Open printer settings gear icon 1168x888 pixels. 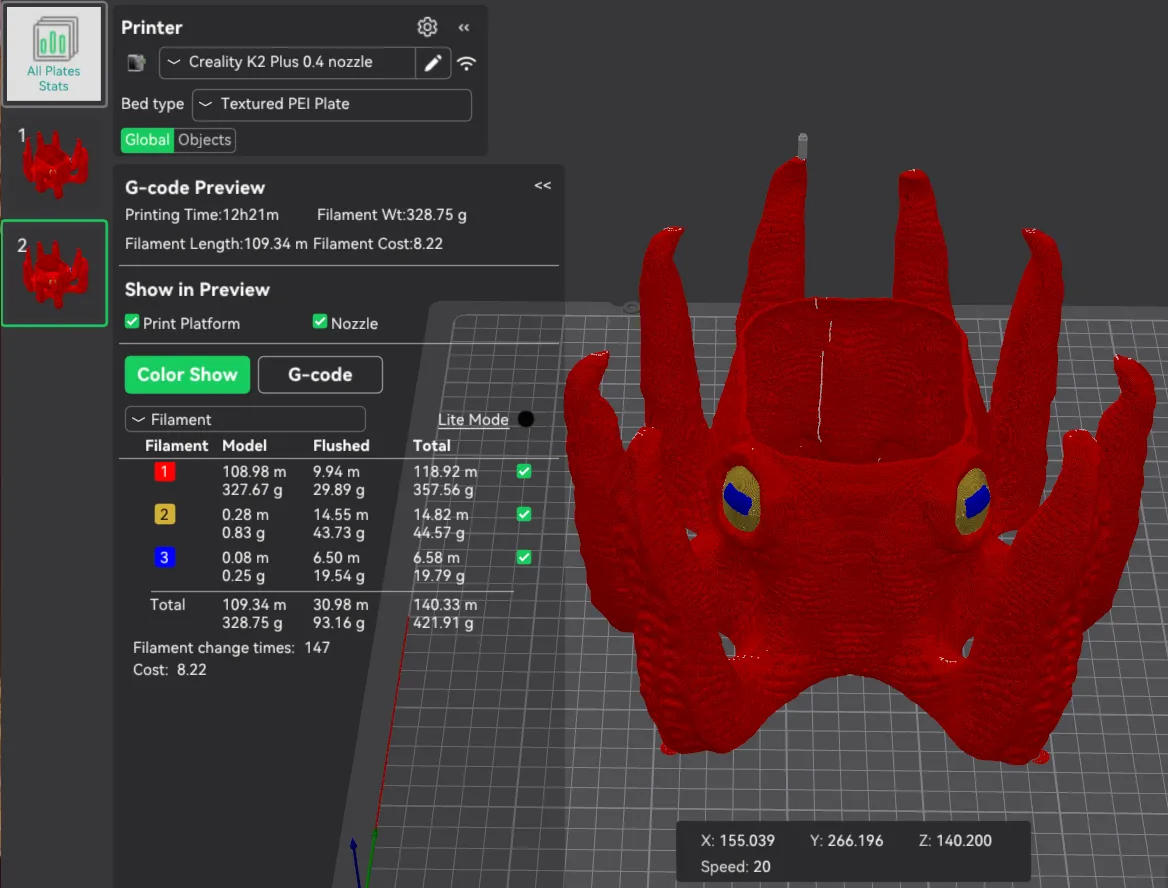(427, 28)
